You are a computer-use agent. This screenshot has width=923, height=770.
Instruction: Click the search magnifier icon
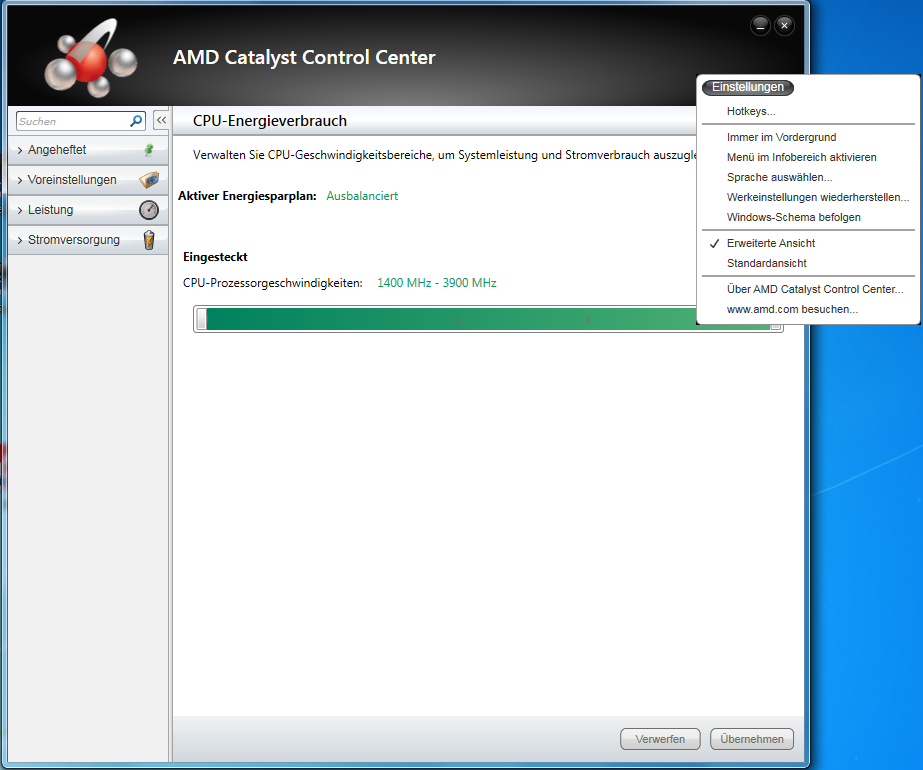(x=136, y=121)
